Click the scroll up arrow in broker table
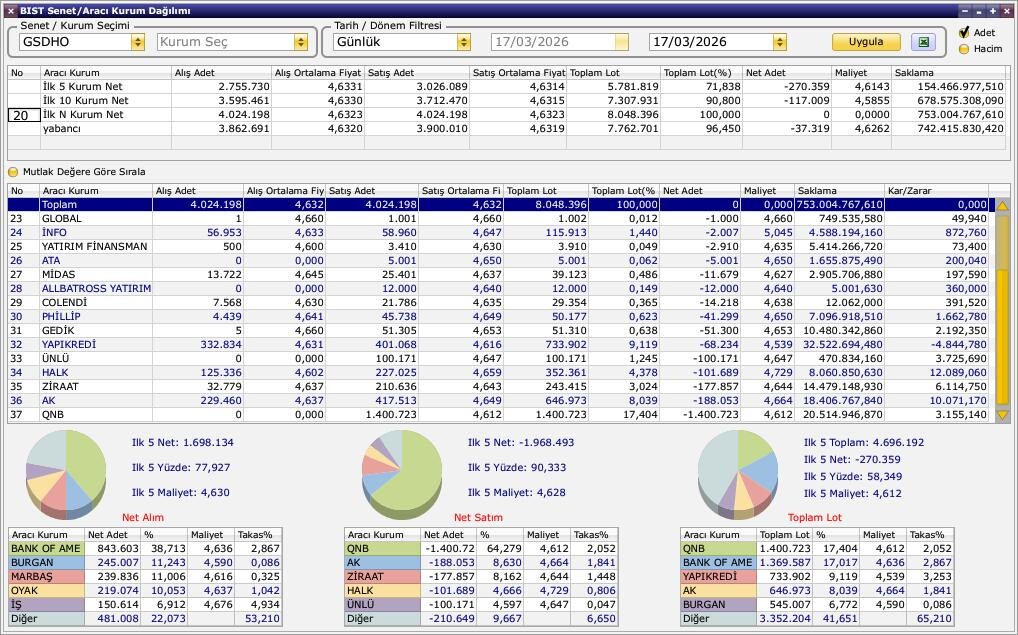The width and height of the screenshot is (1018, 635). 1002,205
